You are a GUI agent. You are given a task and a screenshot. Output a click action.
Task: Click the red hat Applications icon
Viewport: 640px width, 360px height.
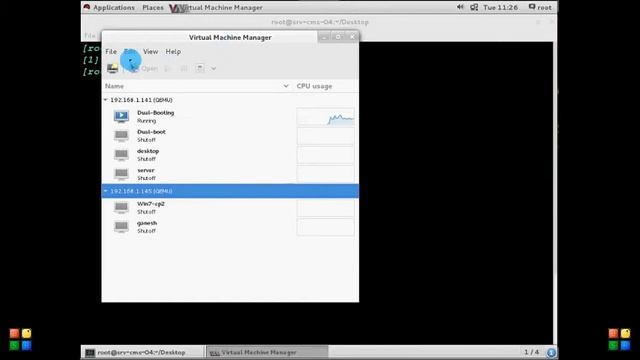point(87,7)
